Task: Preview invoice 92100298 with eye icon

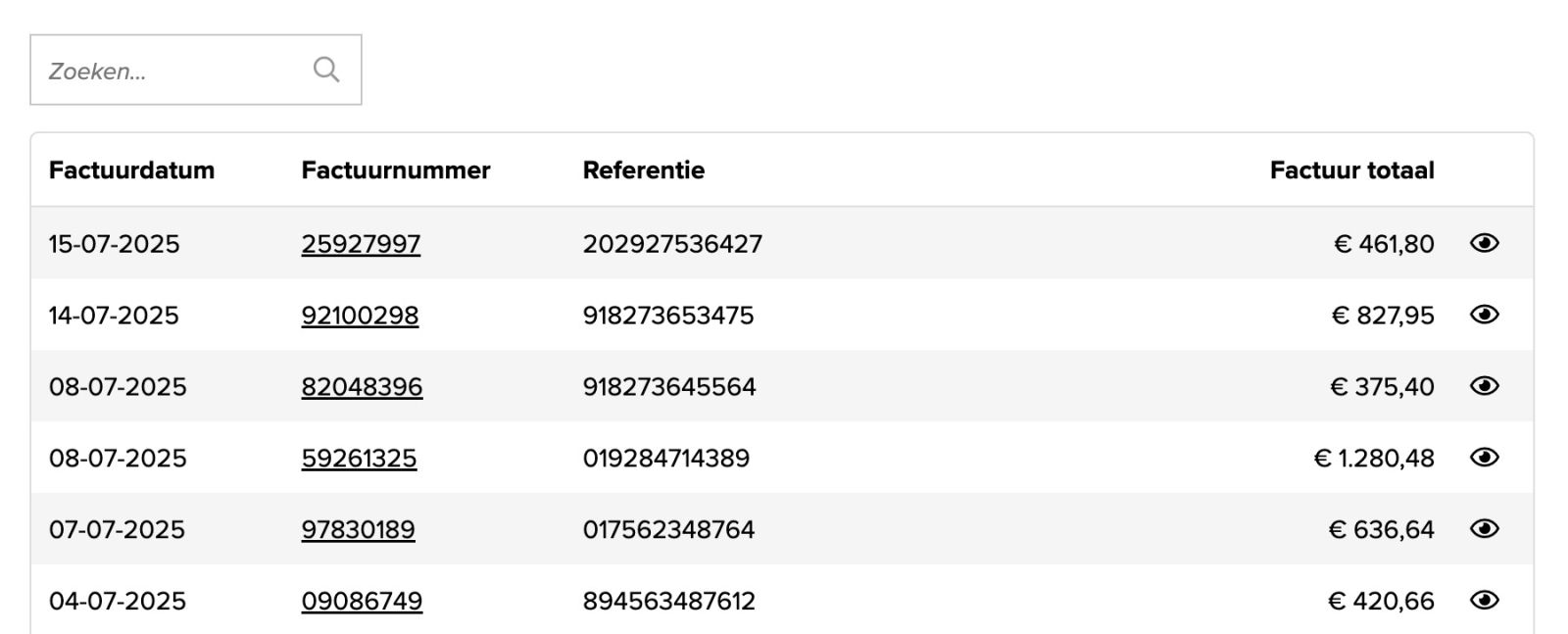Action: (1484, 315)
